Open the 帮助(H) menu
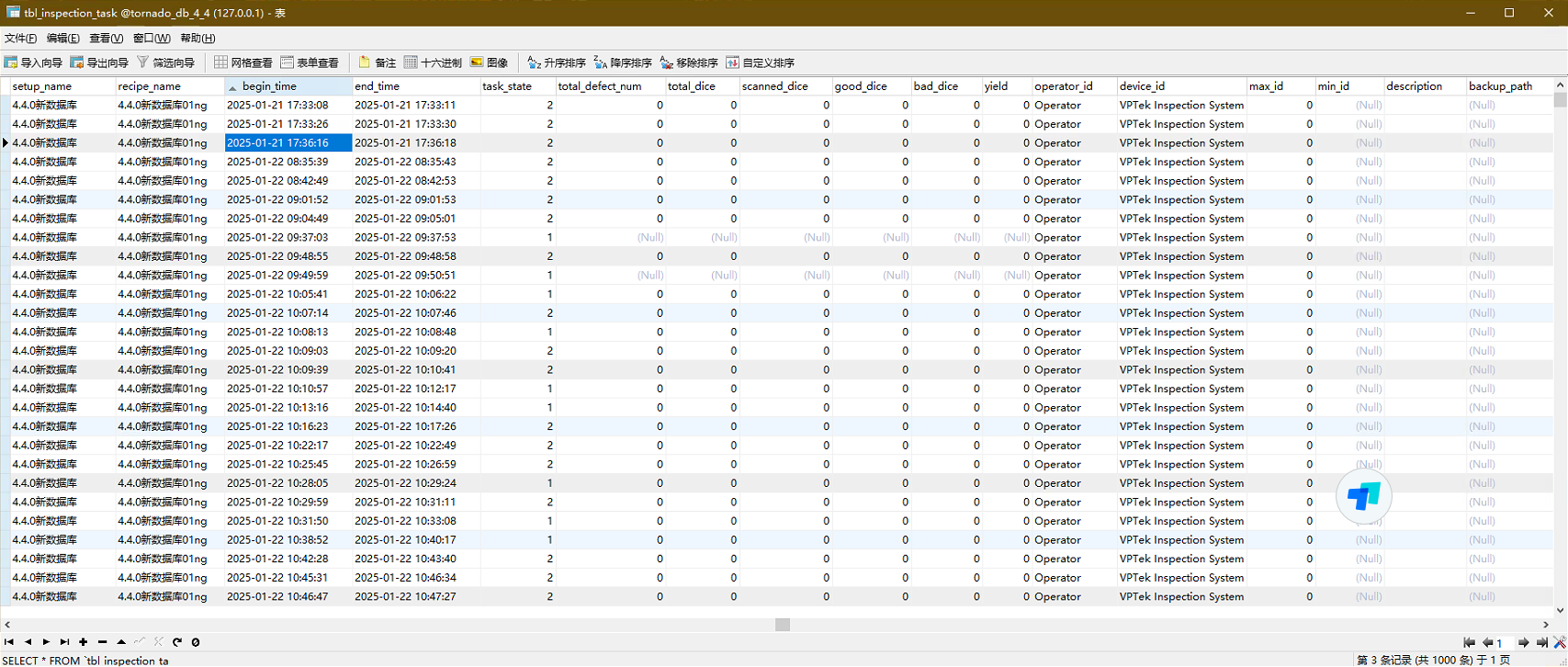 197,38
